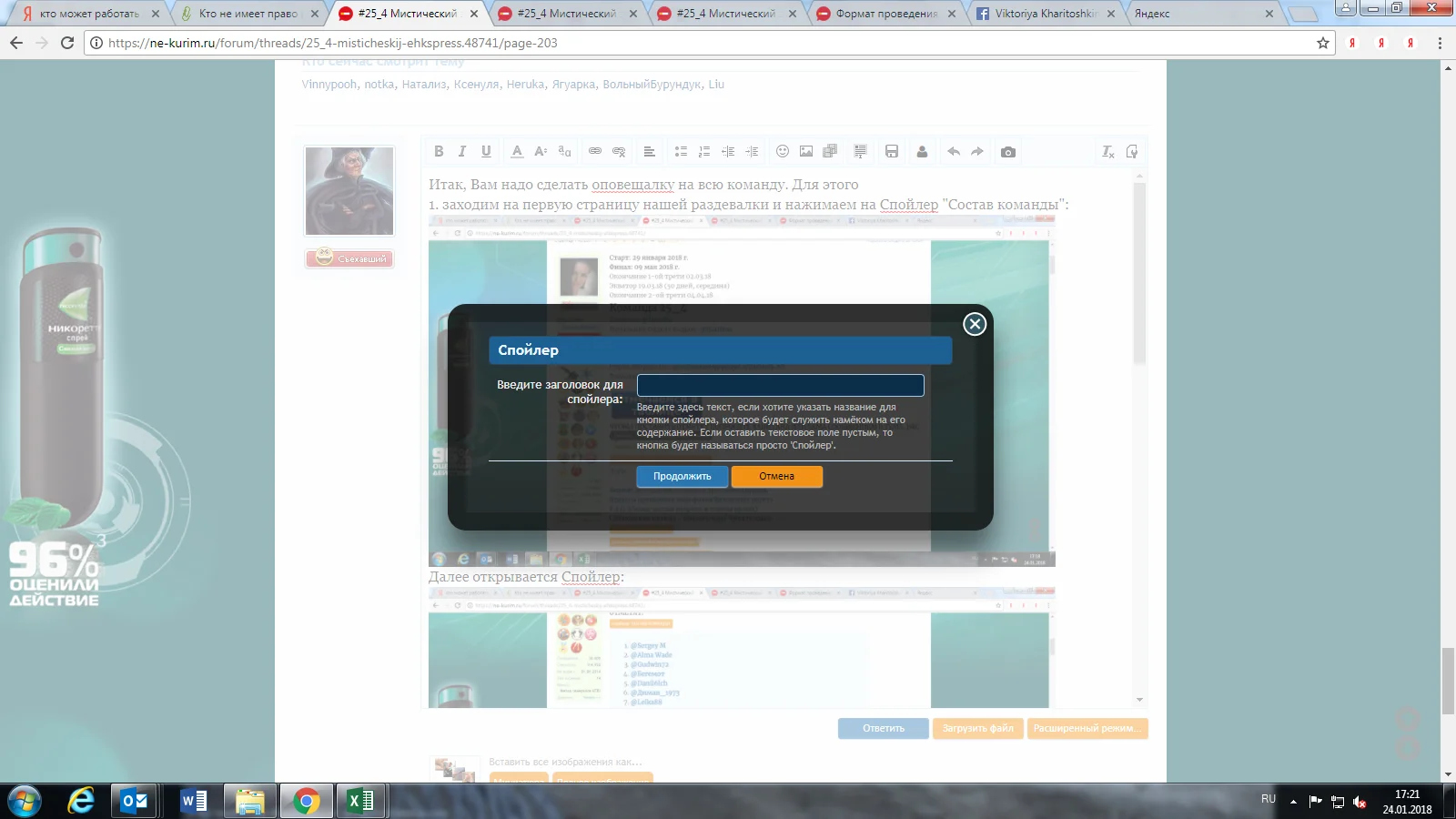Image resolution: width=1456 pixels, height=819 pixels.
Task: Close the Spoiler dialog with the X icon
Action: click(975, 324)
